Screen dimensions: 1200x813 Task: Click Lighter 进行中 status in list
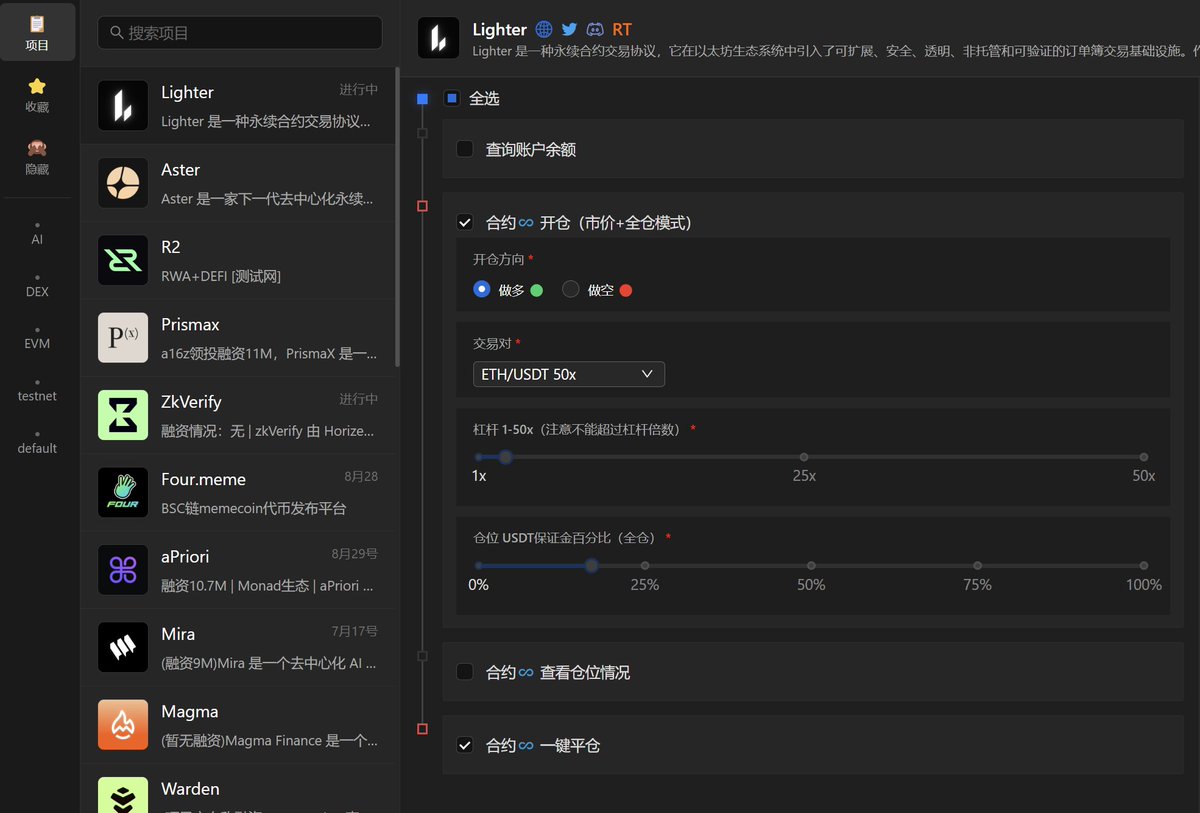pyautogui.click(x=358, y=89)
